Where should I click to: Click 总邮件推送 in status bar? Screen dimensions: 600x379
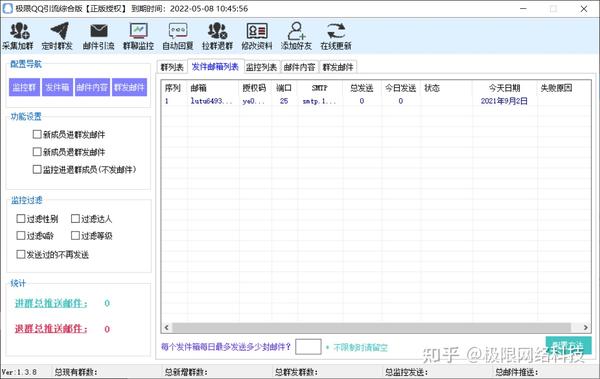click(x=517, y=372)
